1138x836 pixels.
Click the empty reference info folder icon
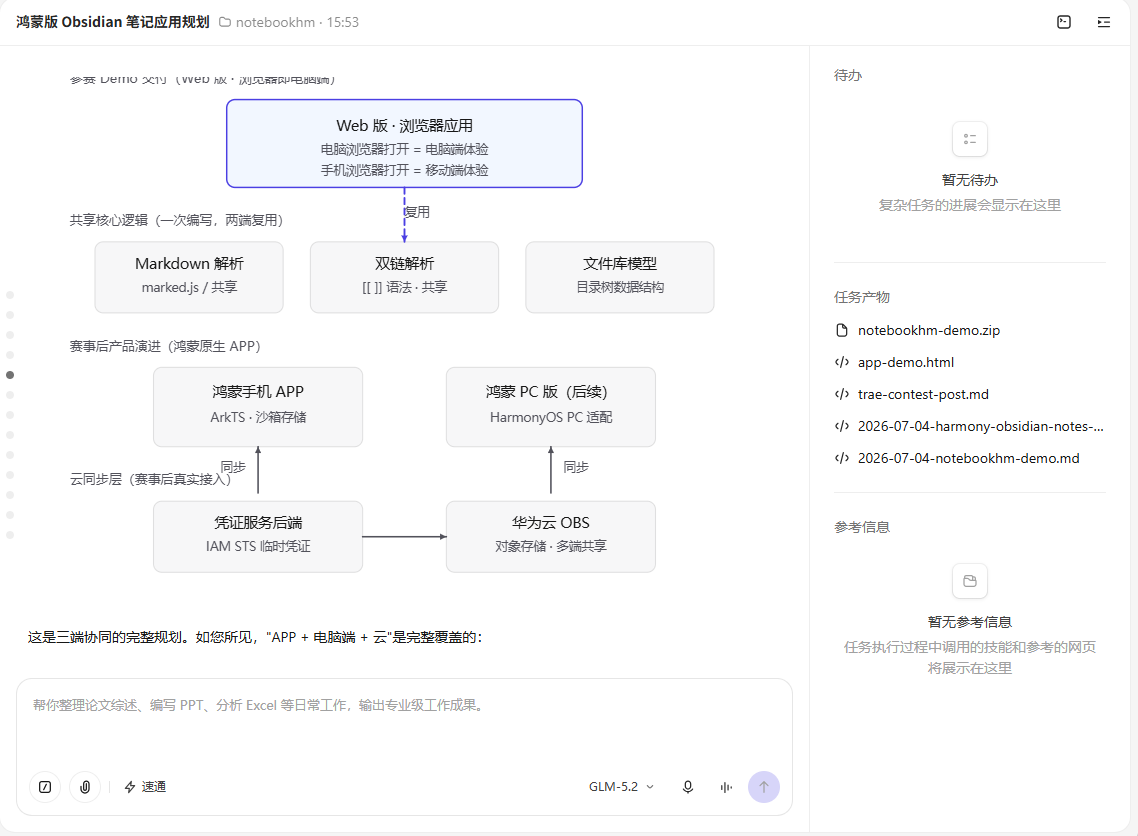tap(970, 581)
